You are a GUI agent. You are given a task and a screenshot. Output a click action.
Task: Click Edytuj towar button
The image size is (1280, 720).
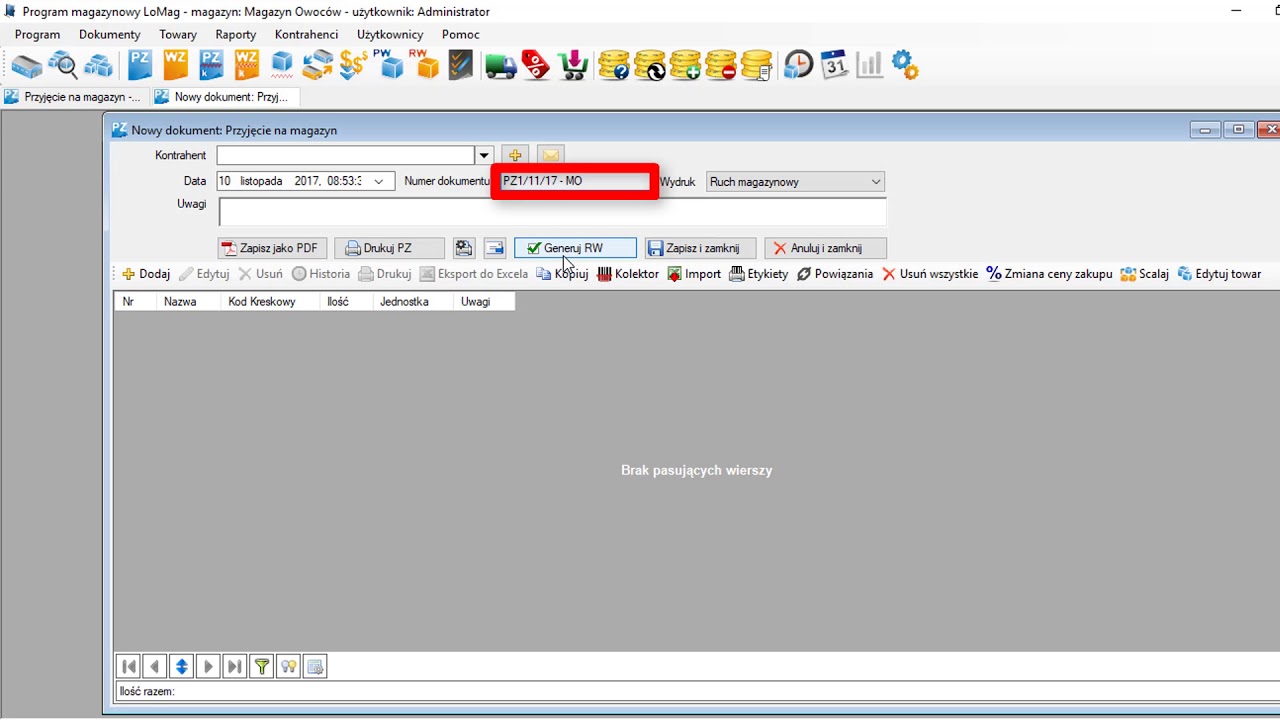coord(1220,274)
